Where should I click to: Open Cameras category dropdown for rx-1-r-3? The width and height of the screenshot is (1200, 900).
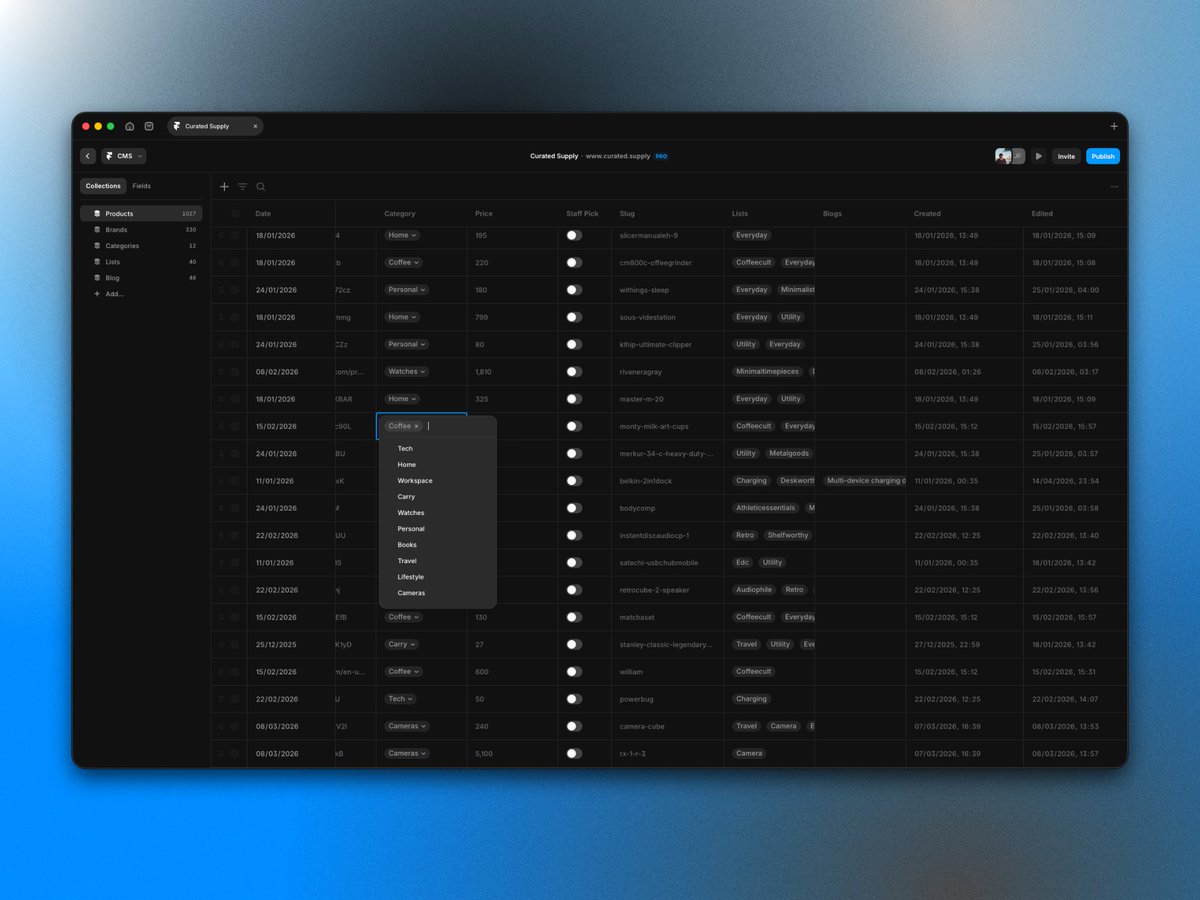tap(407, 754)
